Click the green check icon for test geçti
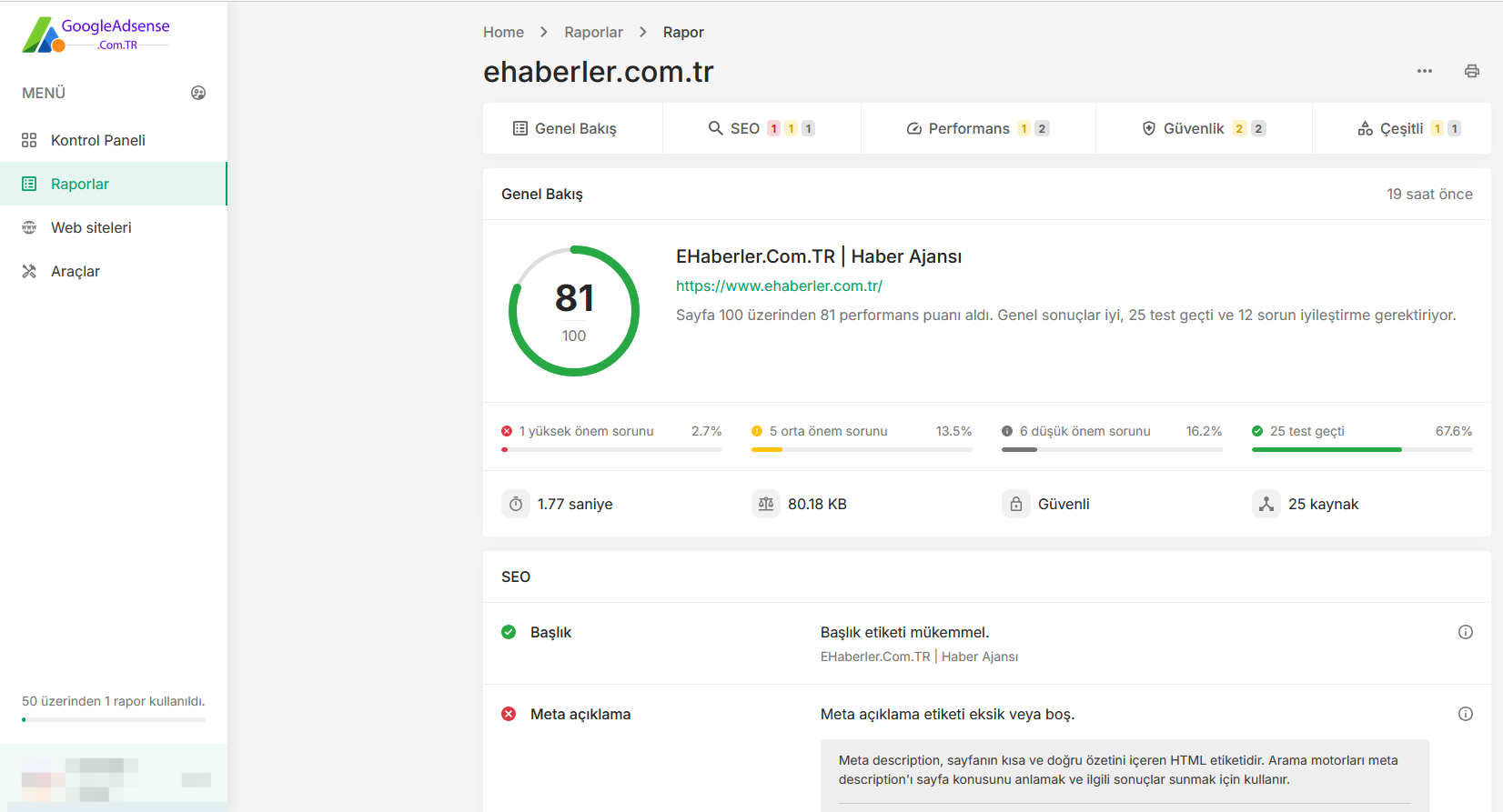This screenshot has width=1503, height=812. pos(1257,431)
